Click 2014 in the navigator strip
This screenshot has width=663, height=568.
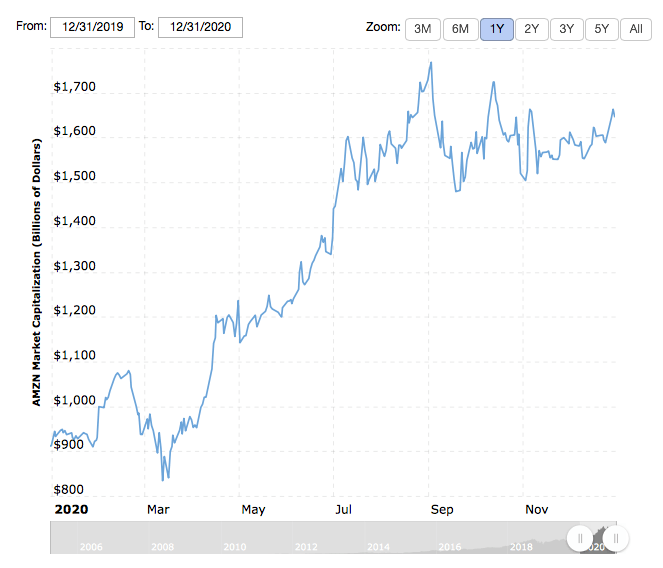point(378,547)
